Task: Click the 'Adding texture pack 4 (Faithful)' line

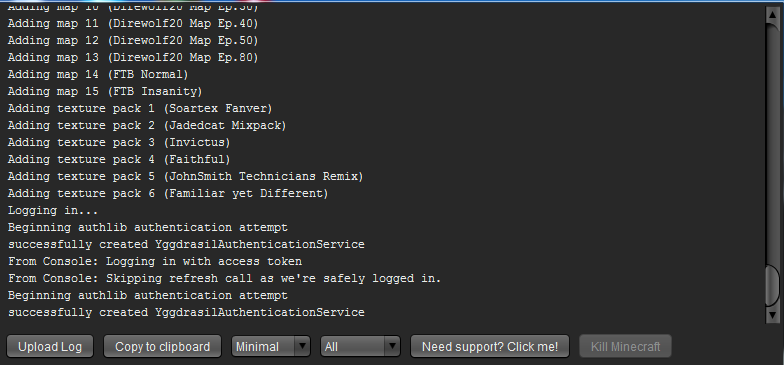Action: point(119,160)
